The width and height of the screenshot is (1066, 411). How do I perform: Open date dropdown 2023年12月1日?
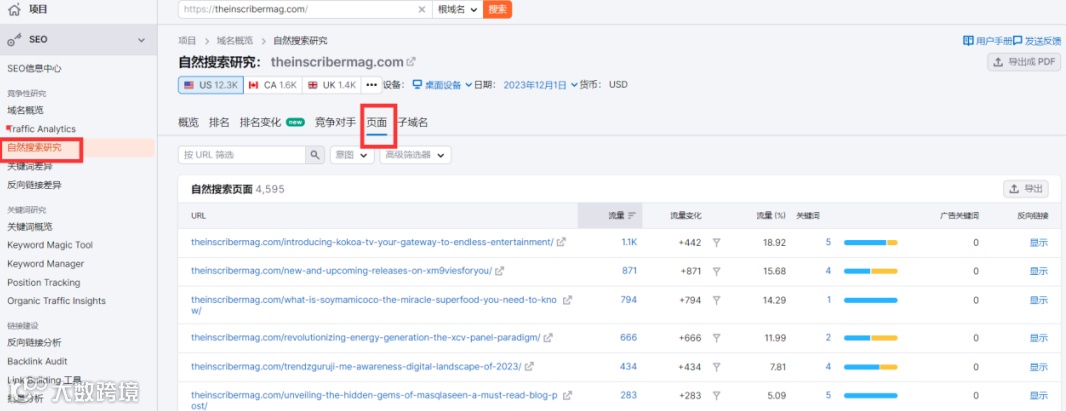[x=540, y=85]
